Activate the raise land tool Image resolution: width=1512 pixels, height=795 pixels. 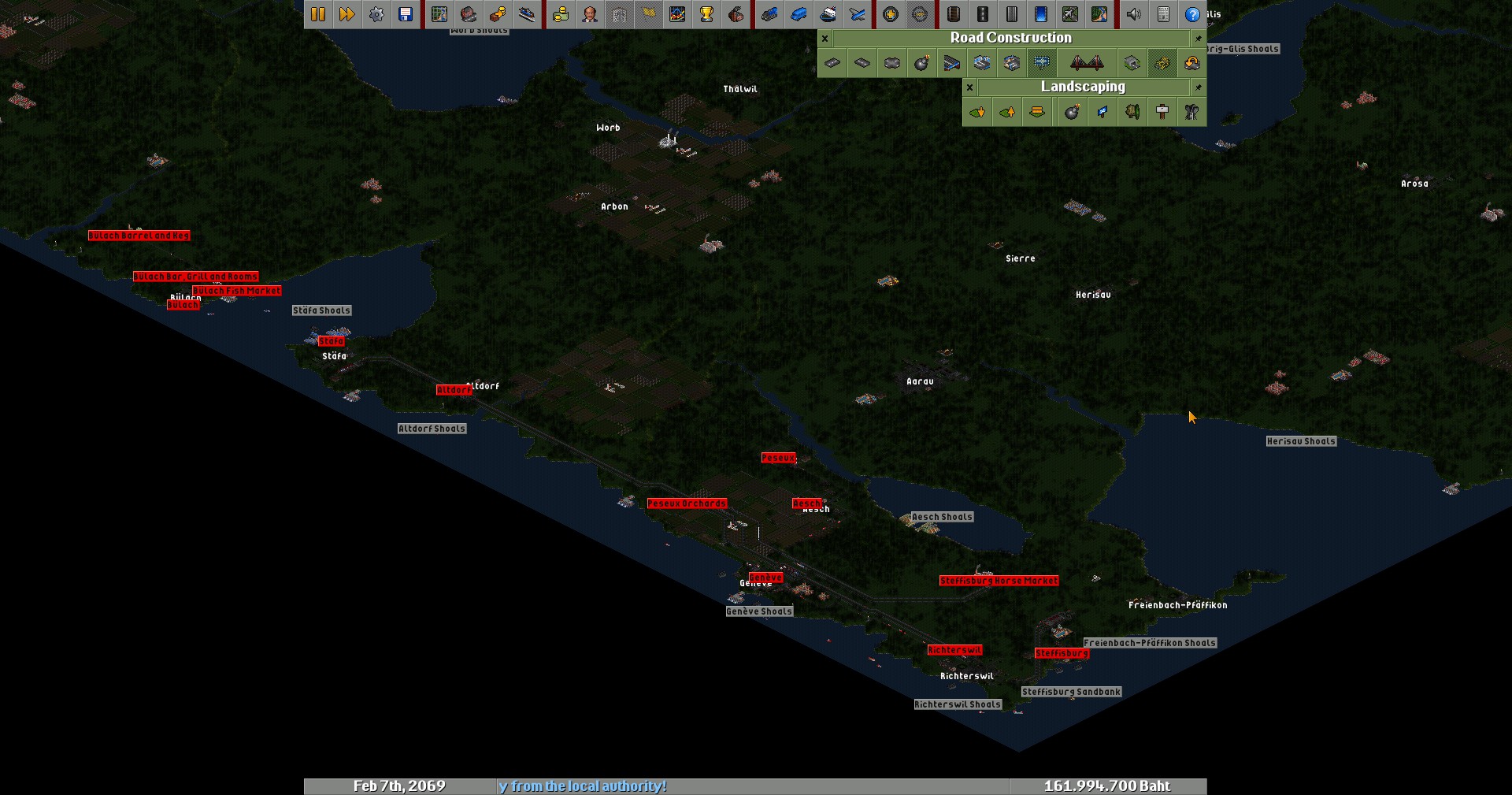[1007, 112]
